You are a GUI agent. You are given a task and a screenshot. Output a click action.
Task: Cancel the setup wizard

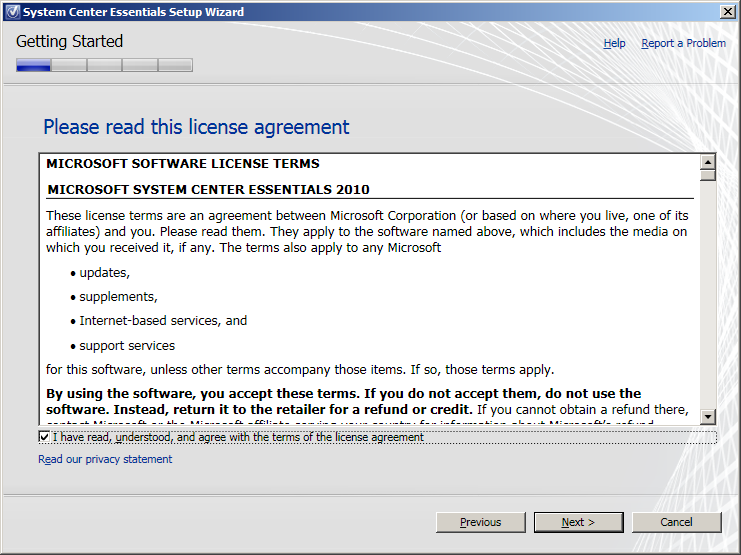pos(676,522)
